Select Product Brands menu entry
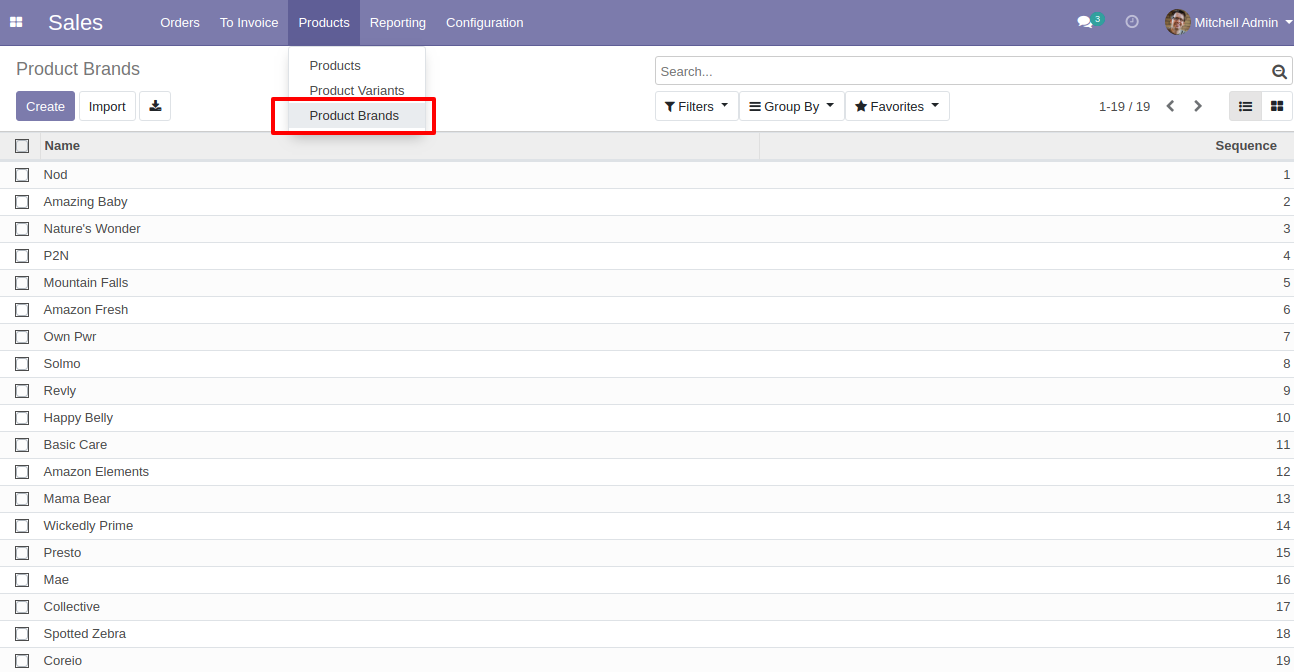The image size is (1294, 672). 357,116
